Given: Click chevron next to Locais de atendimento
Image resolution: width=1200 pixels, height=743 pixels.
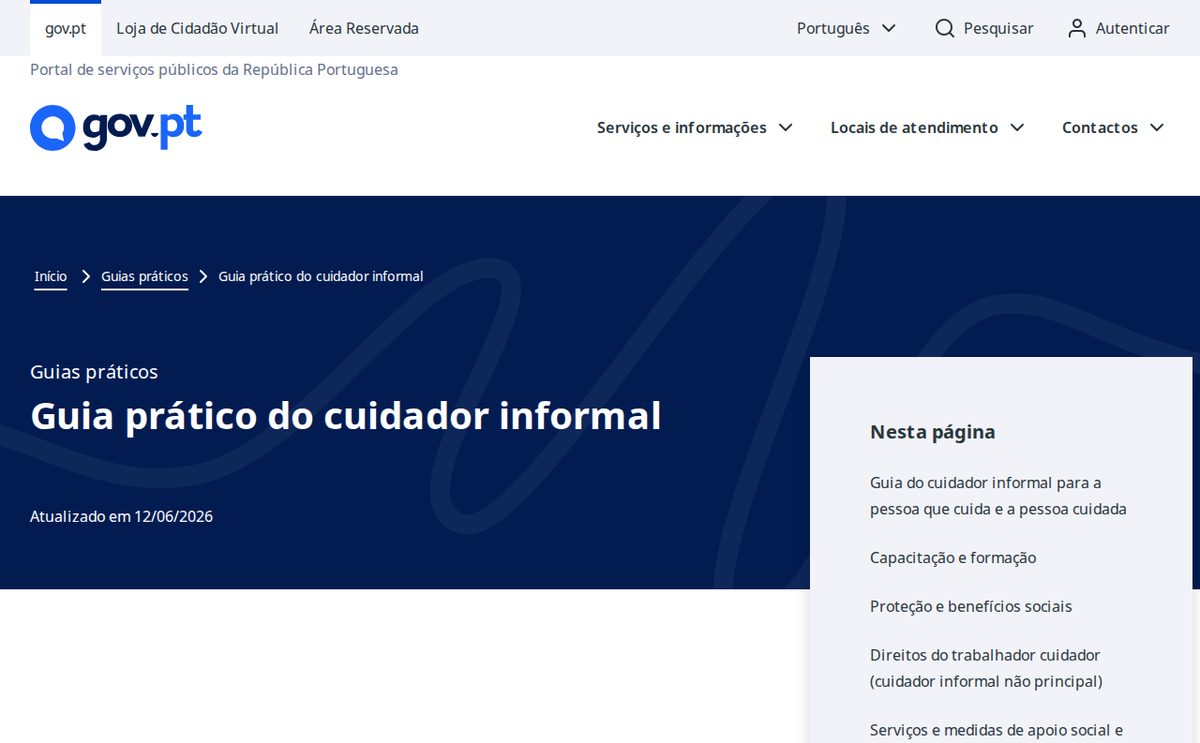Looking at the screenshot, I should (1017, 128).
